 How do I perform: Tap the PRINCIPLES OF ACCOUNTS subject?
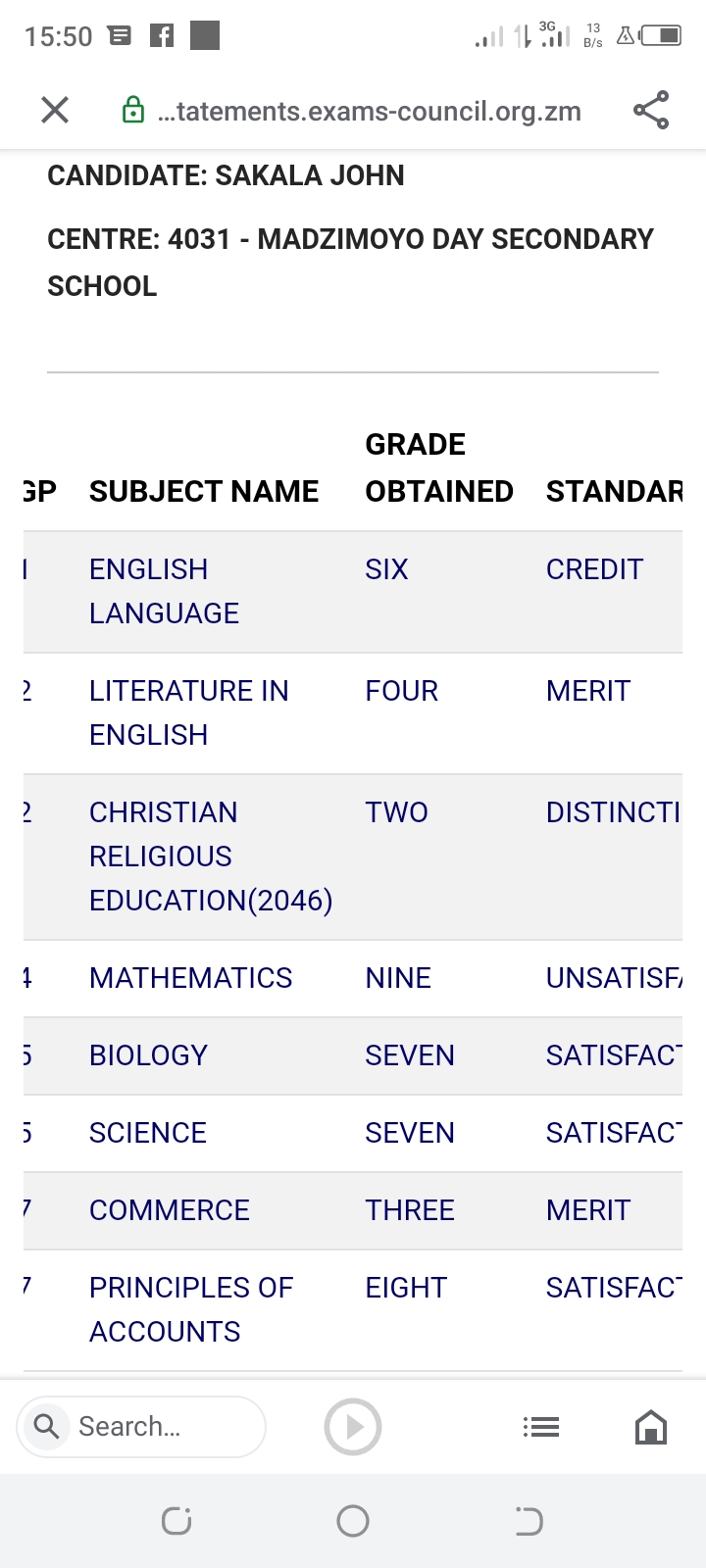[x=190, y=1309]
